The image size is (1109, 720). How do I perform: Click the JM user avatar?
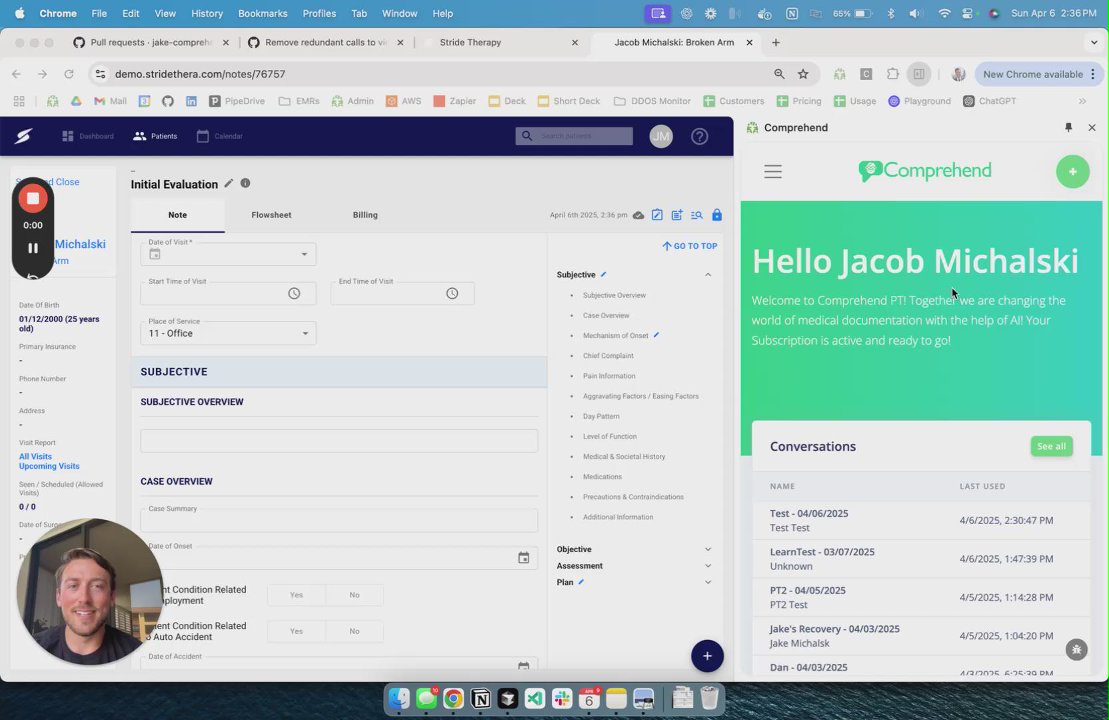[661, 137]
